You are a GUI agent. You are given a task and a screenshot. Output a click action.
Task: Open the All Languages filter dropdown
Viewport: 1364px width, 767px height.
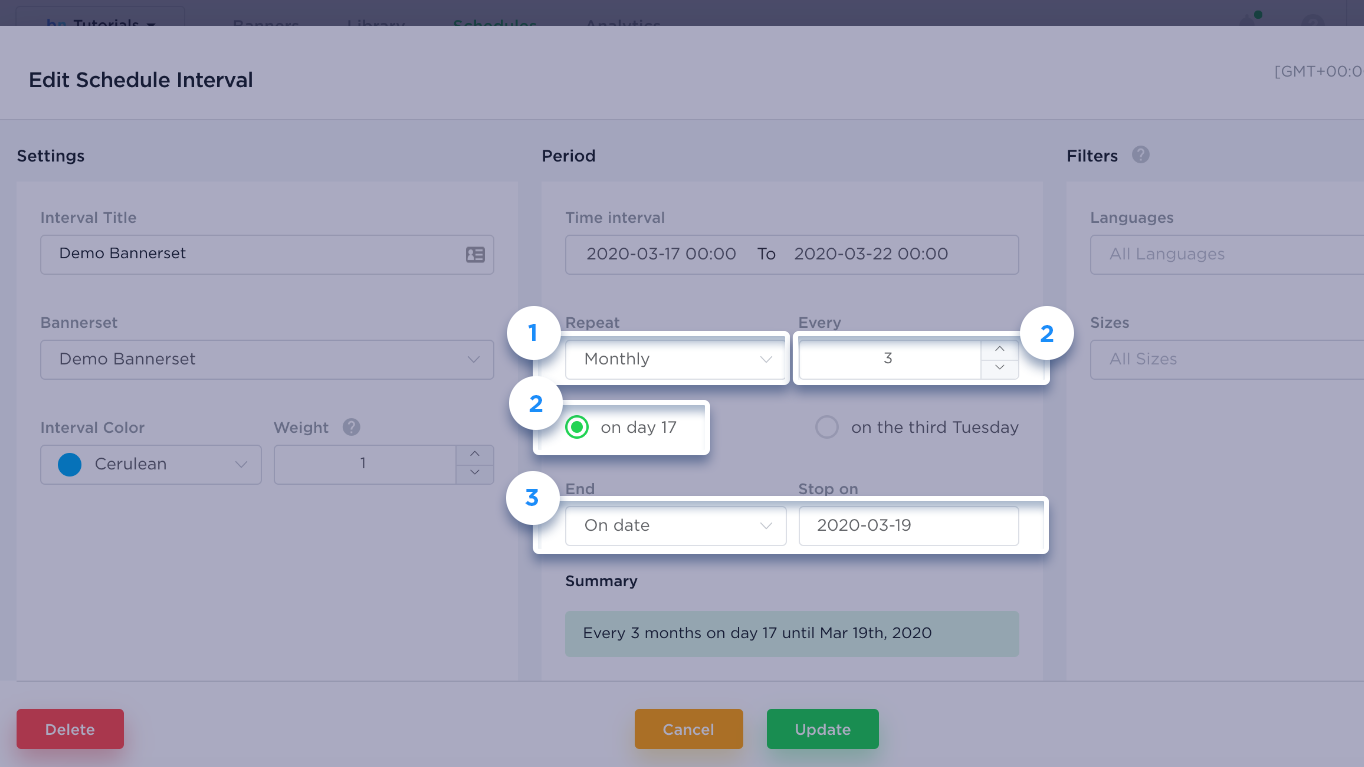pos(1227,255)
